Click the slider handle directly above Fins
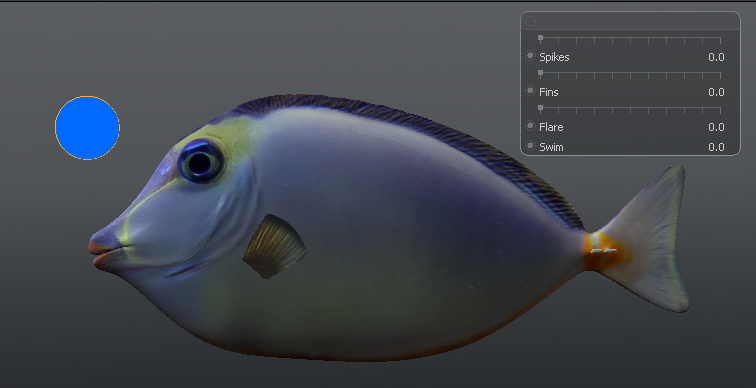 [540, 73]
